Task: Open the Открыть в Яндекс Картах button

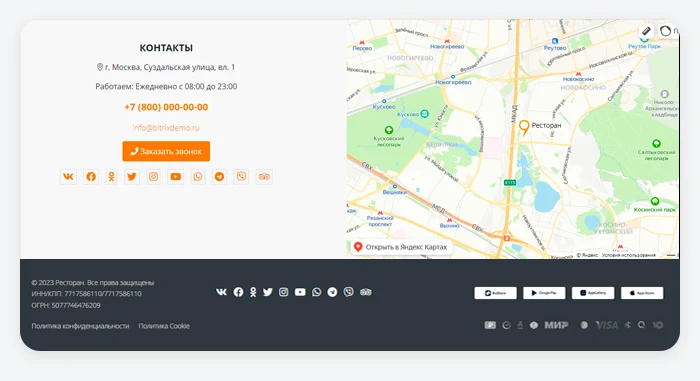Action: 400,247
